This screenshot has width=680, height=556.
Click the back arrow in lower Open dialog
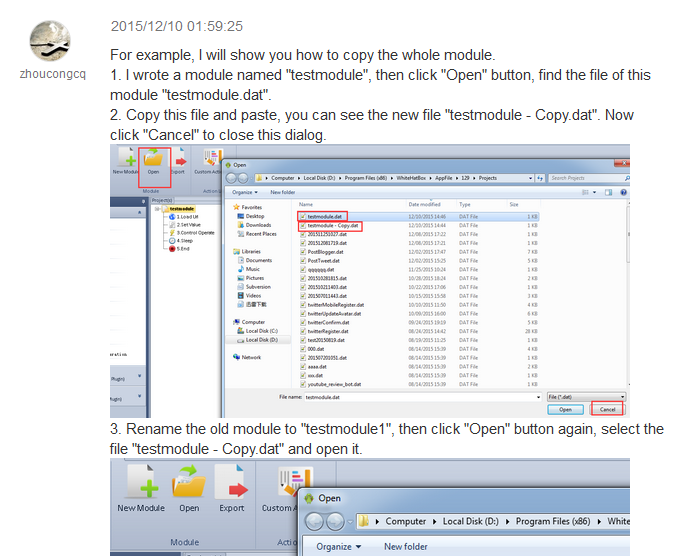pos(315,521)
